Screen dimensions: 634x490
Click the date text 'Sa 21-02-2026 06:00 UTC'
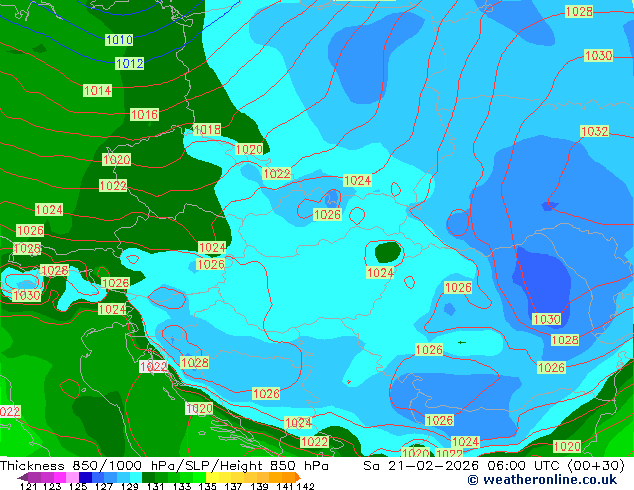461,465
